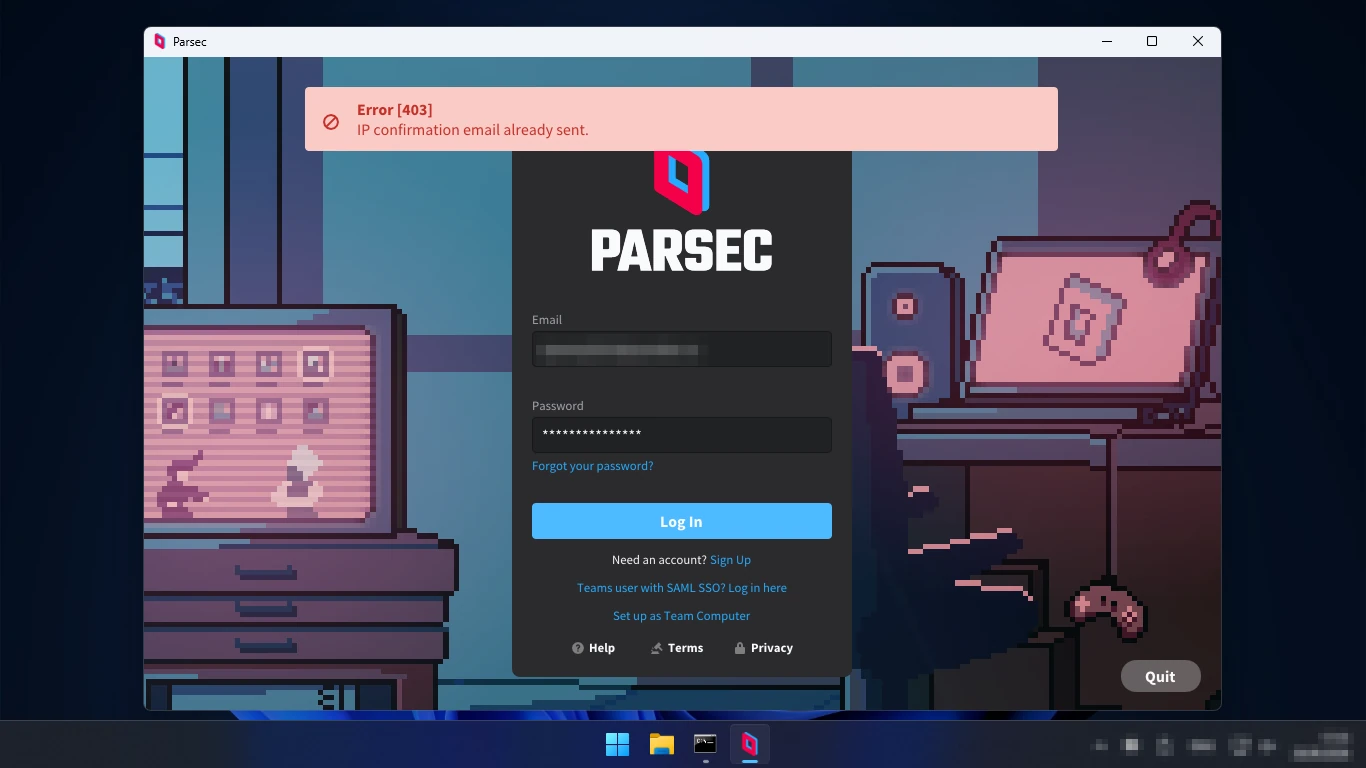This screenshot has height=768, width=1366.
Task: Open the Help link
Action: pyautogui.click(x=593, y=648)
